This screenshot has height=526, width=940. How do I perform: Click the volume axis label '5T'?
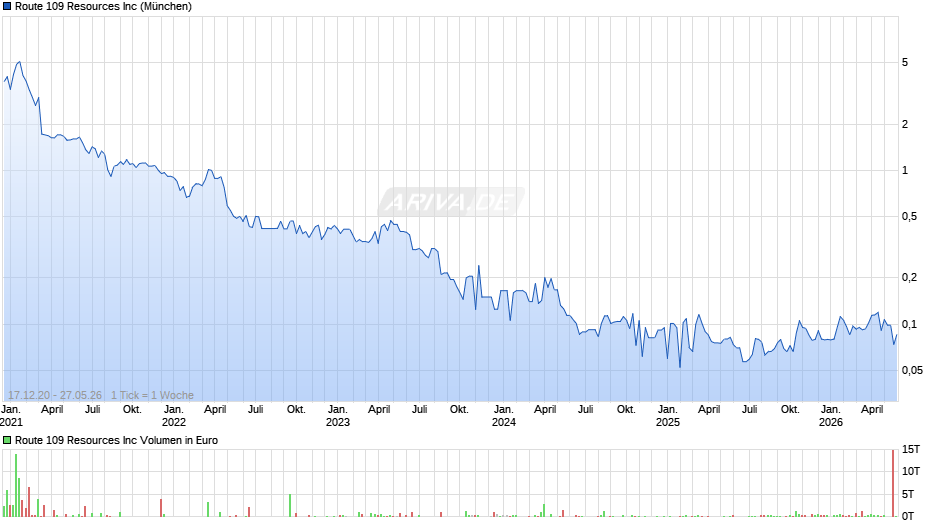[x=908, y=494]
